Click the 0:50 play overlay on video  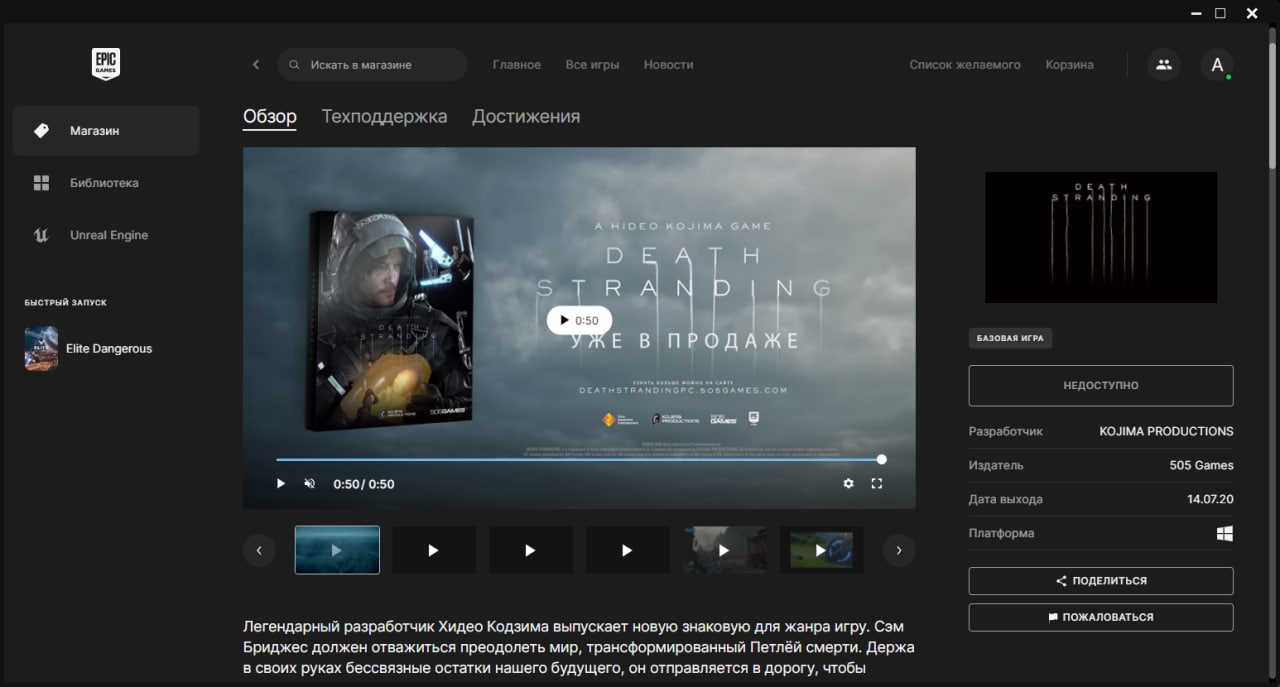point(579,320)
